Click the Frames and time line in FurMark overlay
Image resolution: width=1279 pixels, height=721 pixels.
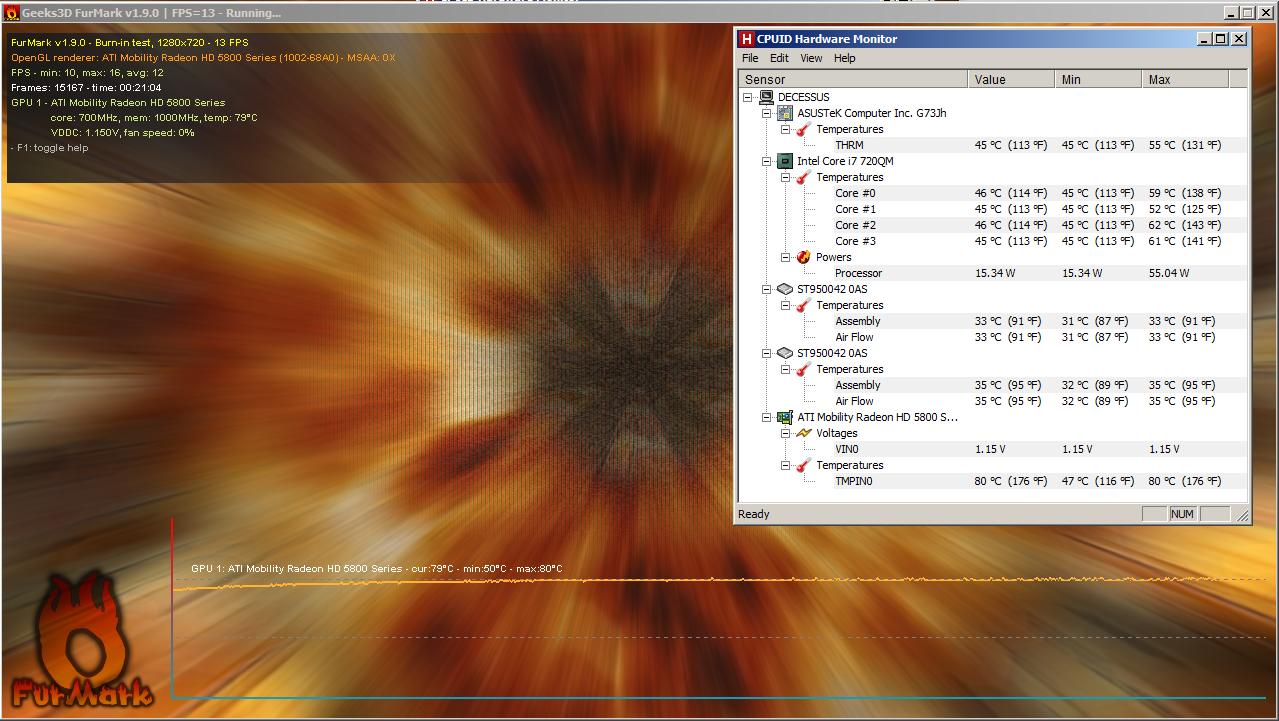click(x=86, y=88)
